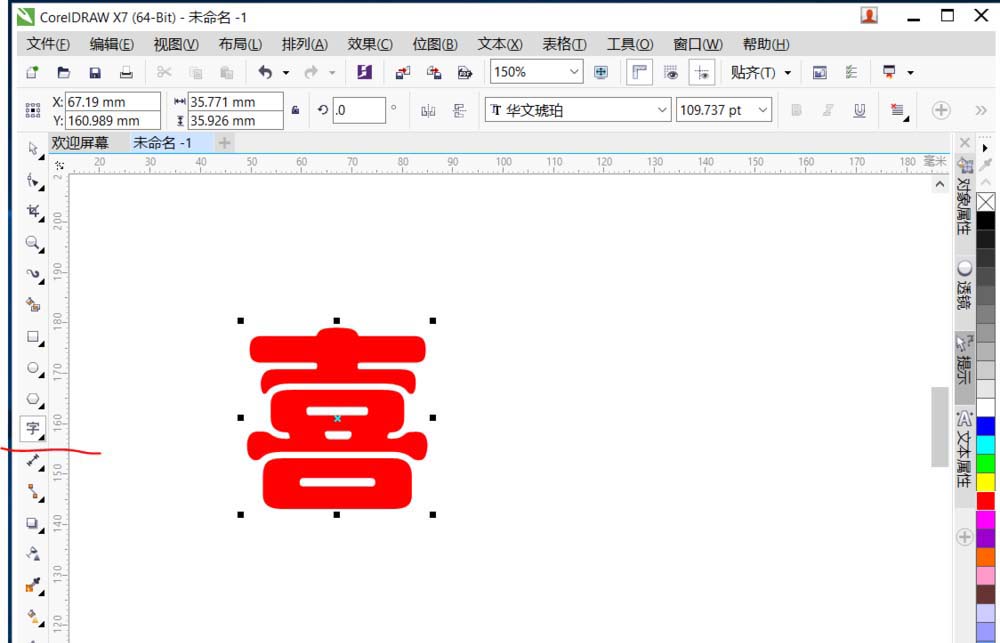Viewport: 1000px width, 643px height.
Task: Click the vertical scrollbar thumb
Action: [939, 427]
